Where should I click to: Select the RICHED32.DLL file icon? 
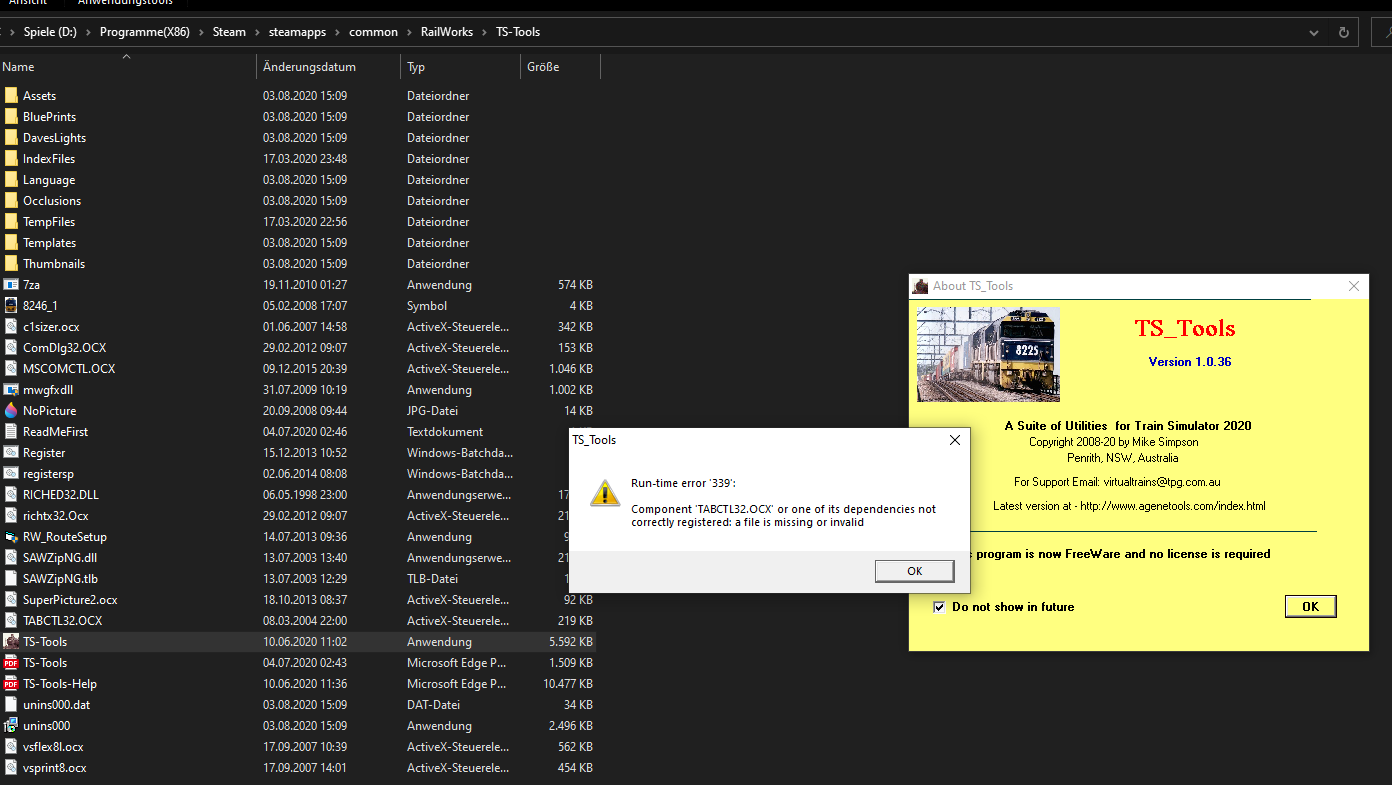[x=11, y=495]
